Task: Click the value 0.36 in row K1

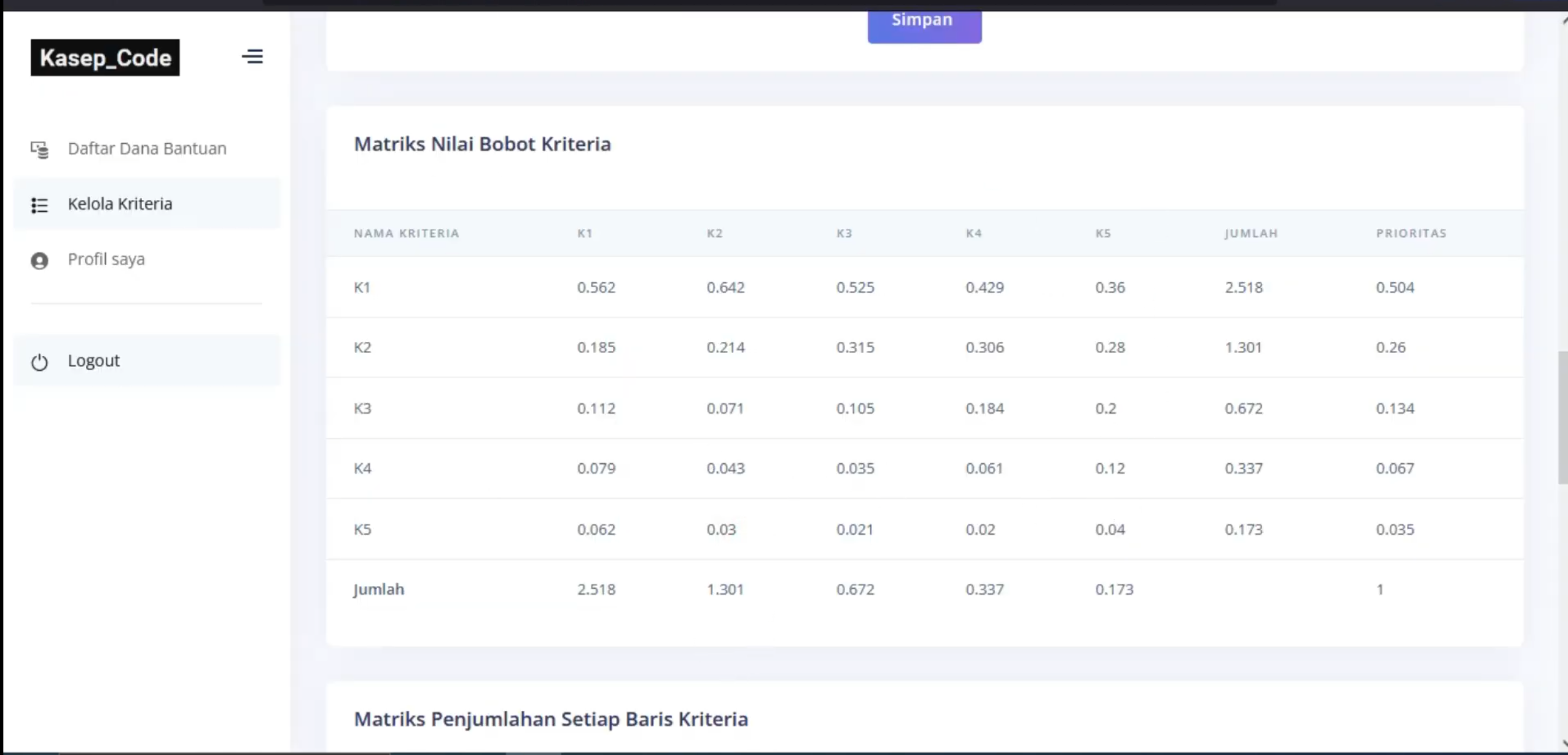Action: (1110, 287)
